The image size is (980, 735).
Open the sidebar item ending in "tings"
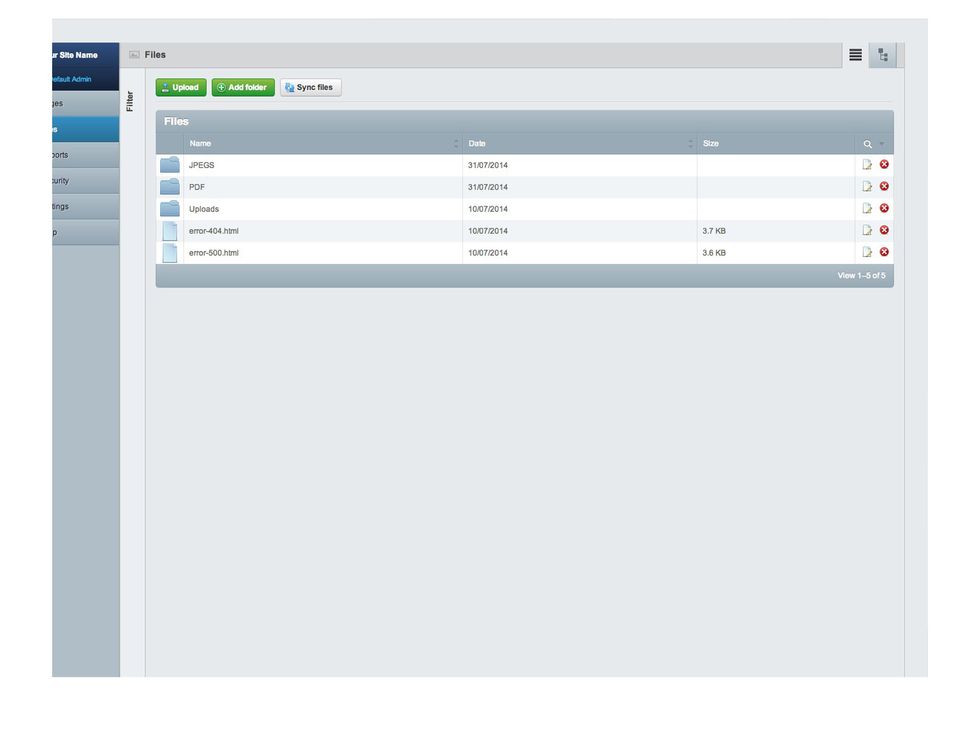click(x=86, y=206)
